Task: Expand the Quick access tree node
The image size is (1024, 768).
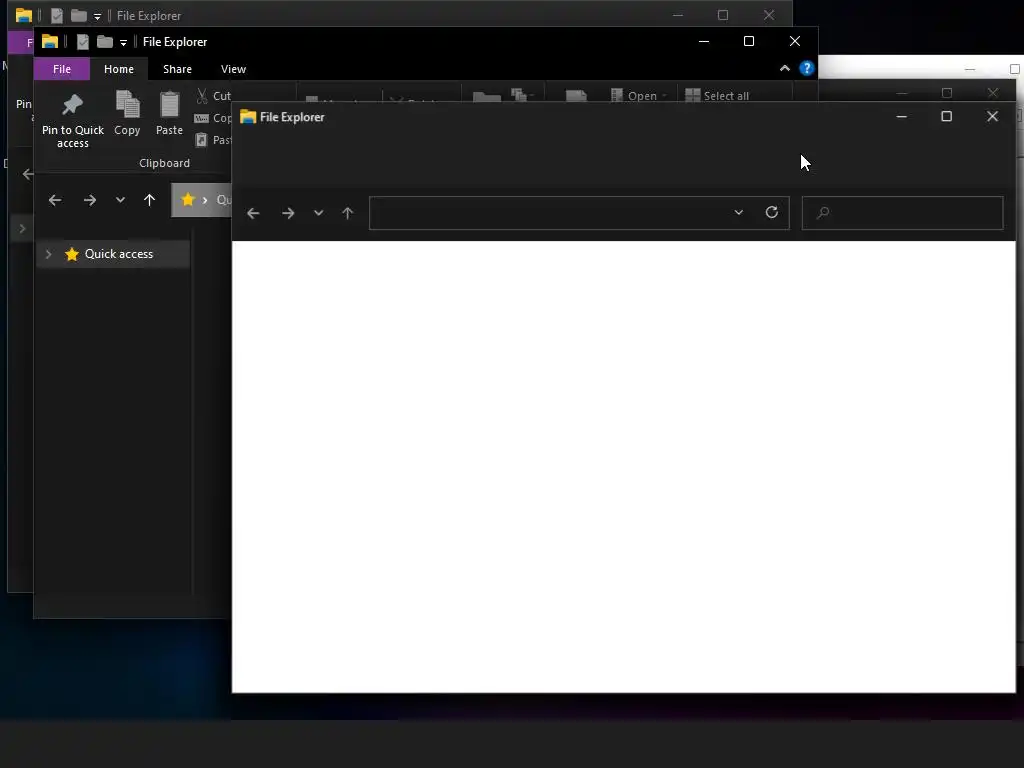Action: (48, 254)
